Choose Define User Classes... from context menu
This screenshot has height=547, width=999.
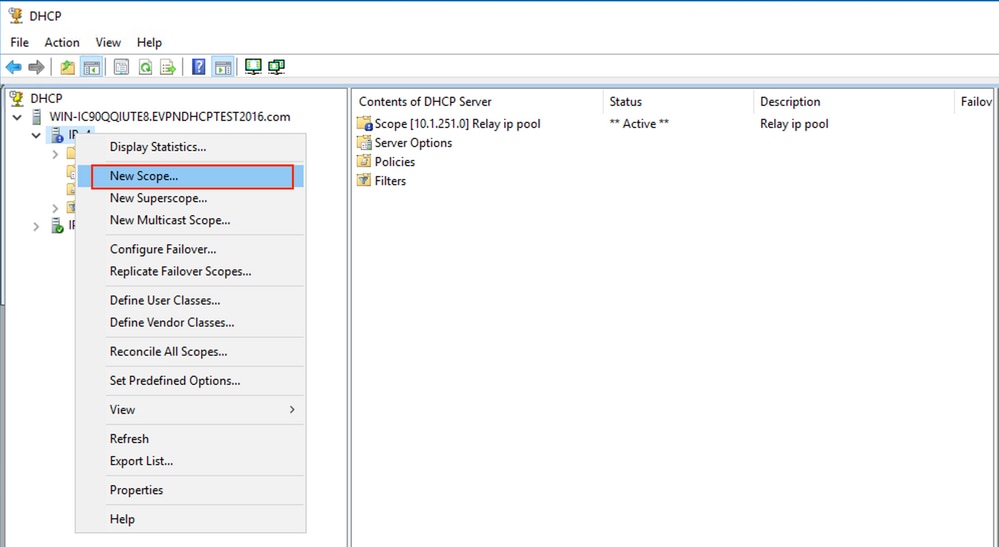190,300
